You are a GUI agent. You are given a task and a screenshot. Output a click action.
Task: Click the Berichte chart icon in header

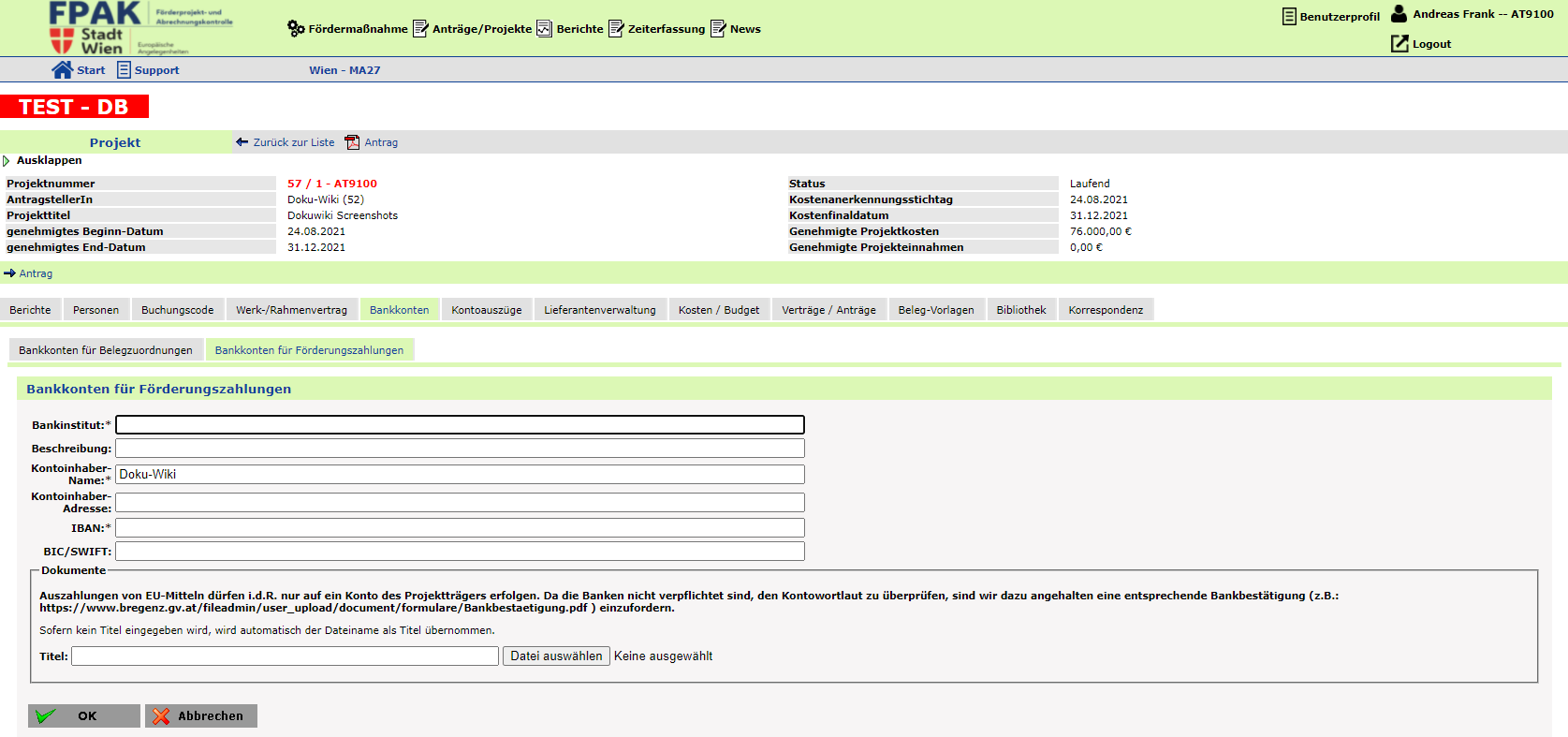pos(544,29)
